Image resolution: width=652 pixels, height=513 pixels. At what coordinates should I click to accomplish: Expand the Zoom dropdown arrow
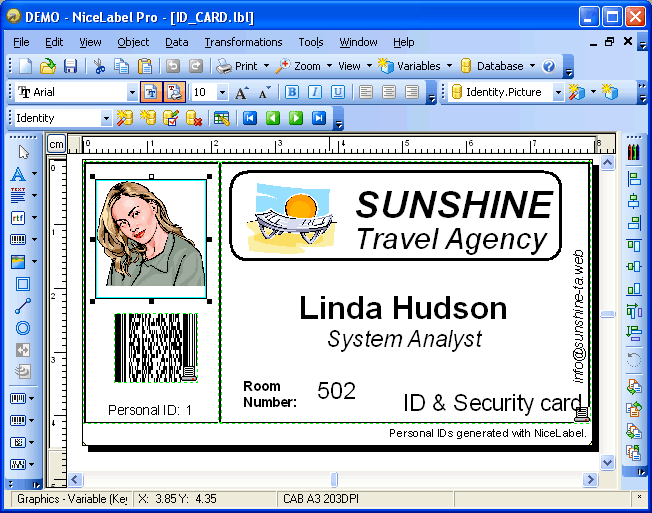(x=329, y=66)
